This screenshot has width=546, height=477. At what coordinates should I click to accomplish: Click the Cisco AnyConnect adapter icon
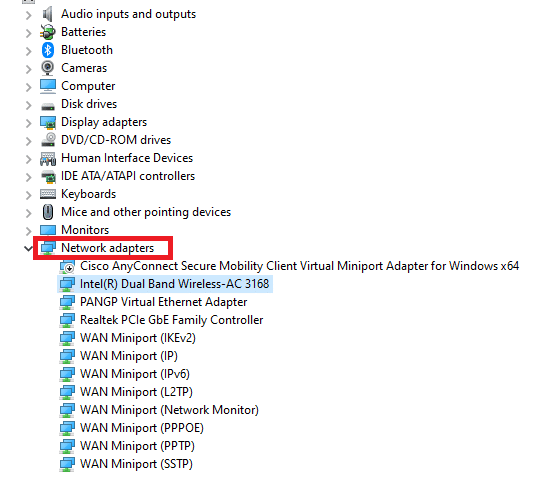pyautogui.click(x=67, y=266)
